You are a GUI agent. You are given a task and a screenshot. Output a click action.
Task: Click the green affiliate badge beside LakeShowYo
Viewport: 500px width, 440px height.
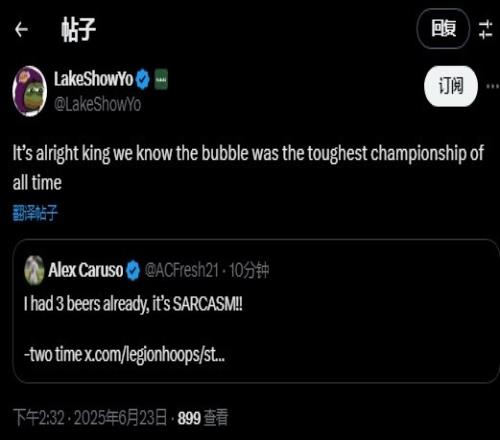161,79
